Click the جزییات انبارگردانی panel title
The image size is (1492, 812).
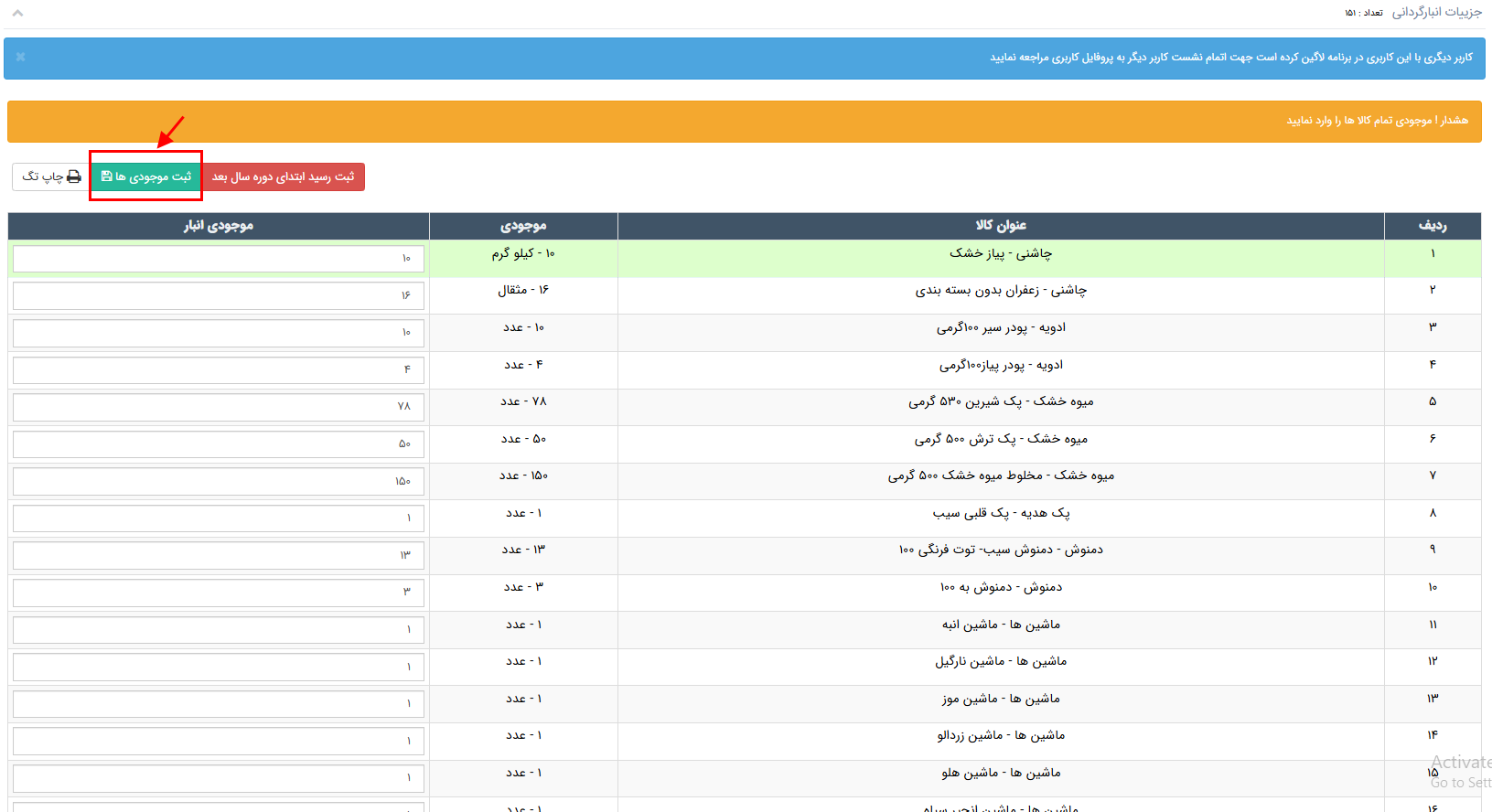1436,12
